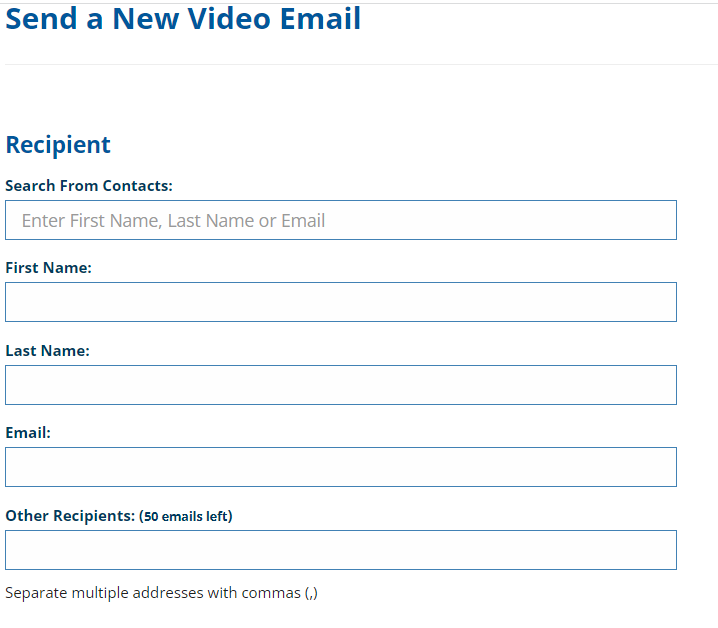
Task: Click the 'Search From Contacts:' label
Action: 89,186
